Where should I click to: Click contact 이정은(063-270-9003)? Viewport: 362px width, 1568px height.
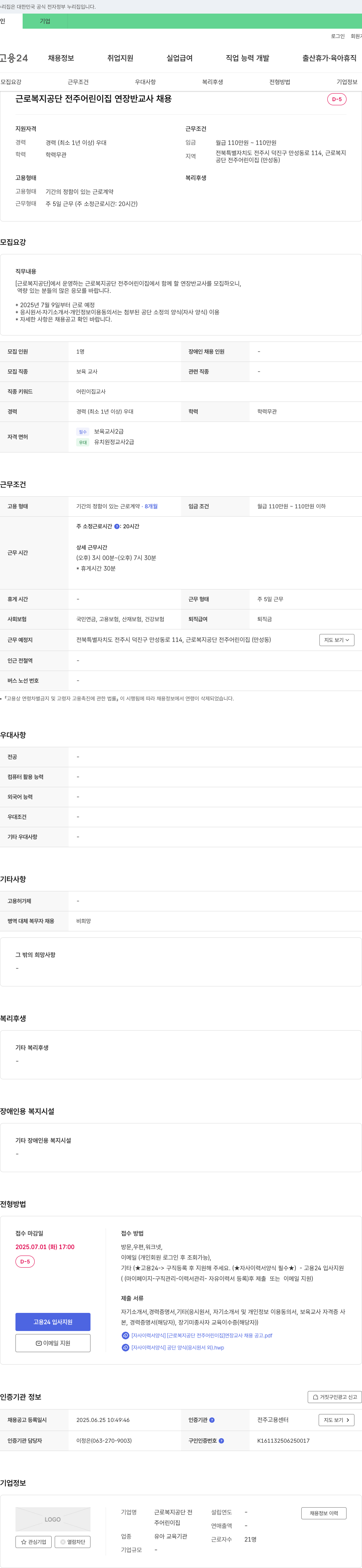pos(104,1440)
